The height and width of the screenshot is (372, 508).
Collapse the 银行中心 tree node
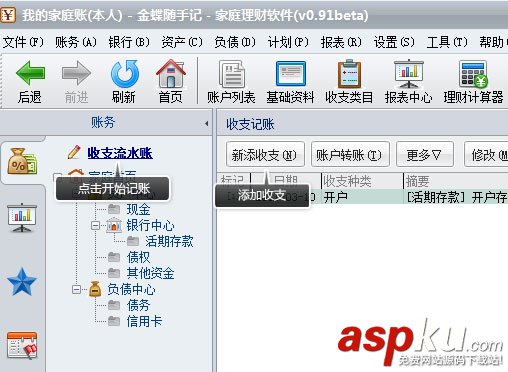point(95,226)
